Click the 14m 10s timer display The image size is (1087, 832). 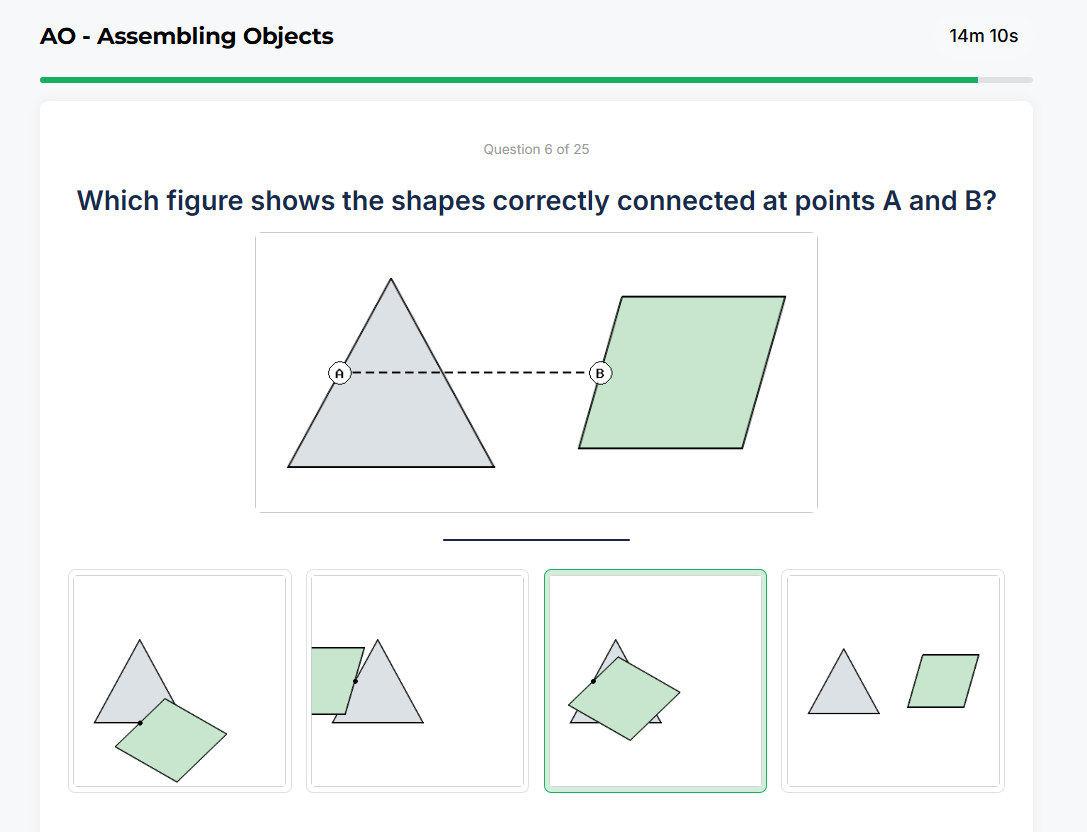click(x=983, y=36)
